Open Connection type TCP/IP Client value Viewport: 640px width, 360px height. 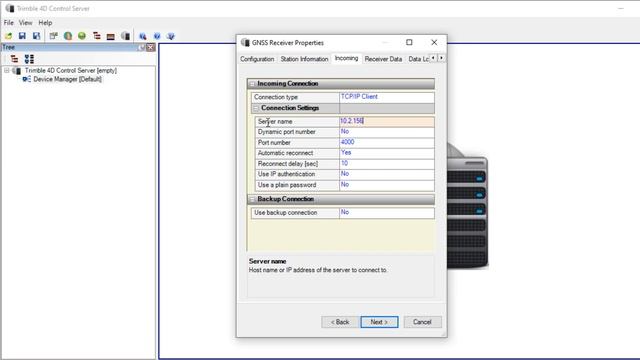tap(387, 97)
